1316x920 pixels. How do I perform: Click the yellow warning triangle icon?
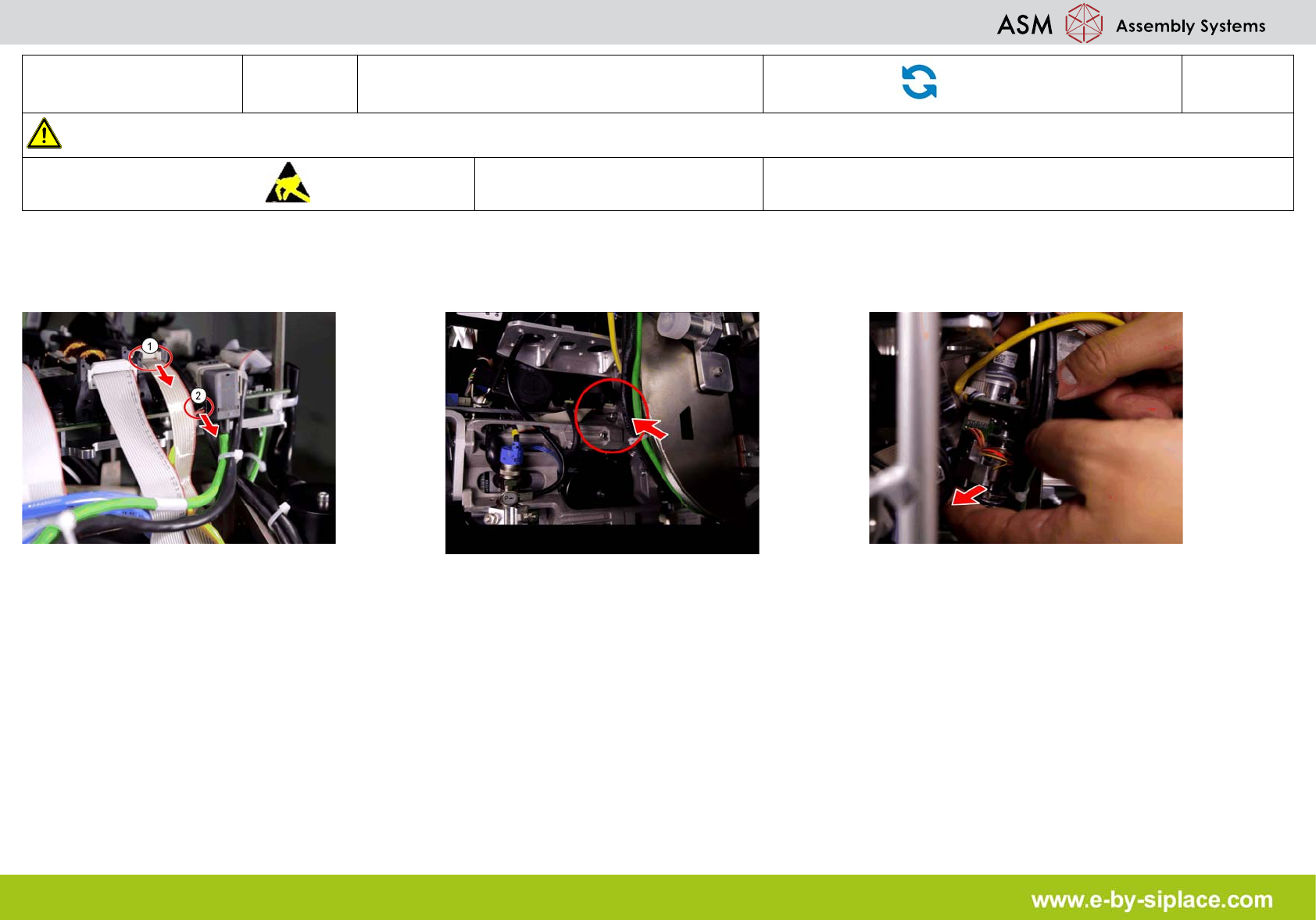point(44,134)
